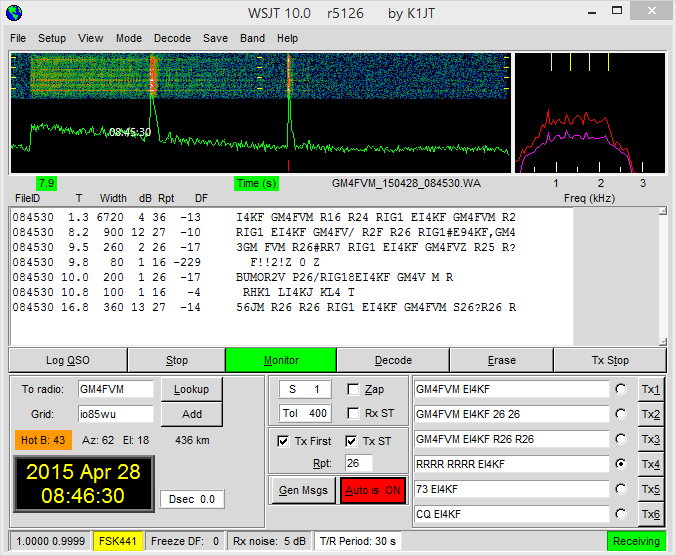The image size is (676, 556).
Task: Select radio button for GM4FVM EI4KF message
Action: coord(621,389)
